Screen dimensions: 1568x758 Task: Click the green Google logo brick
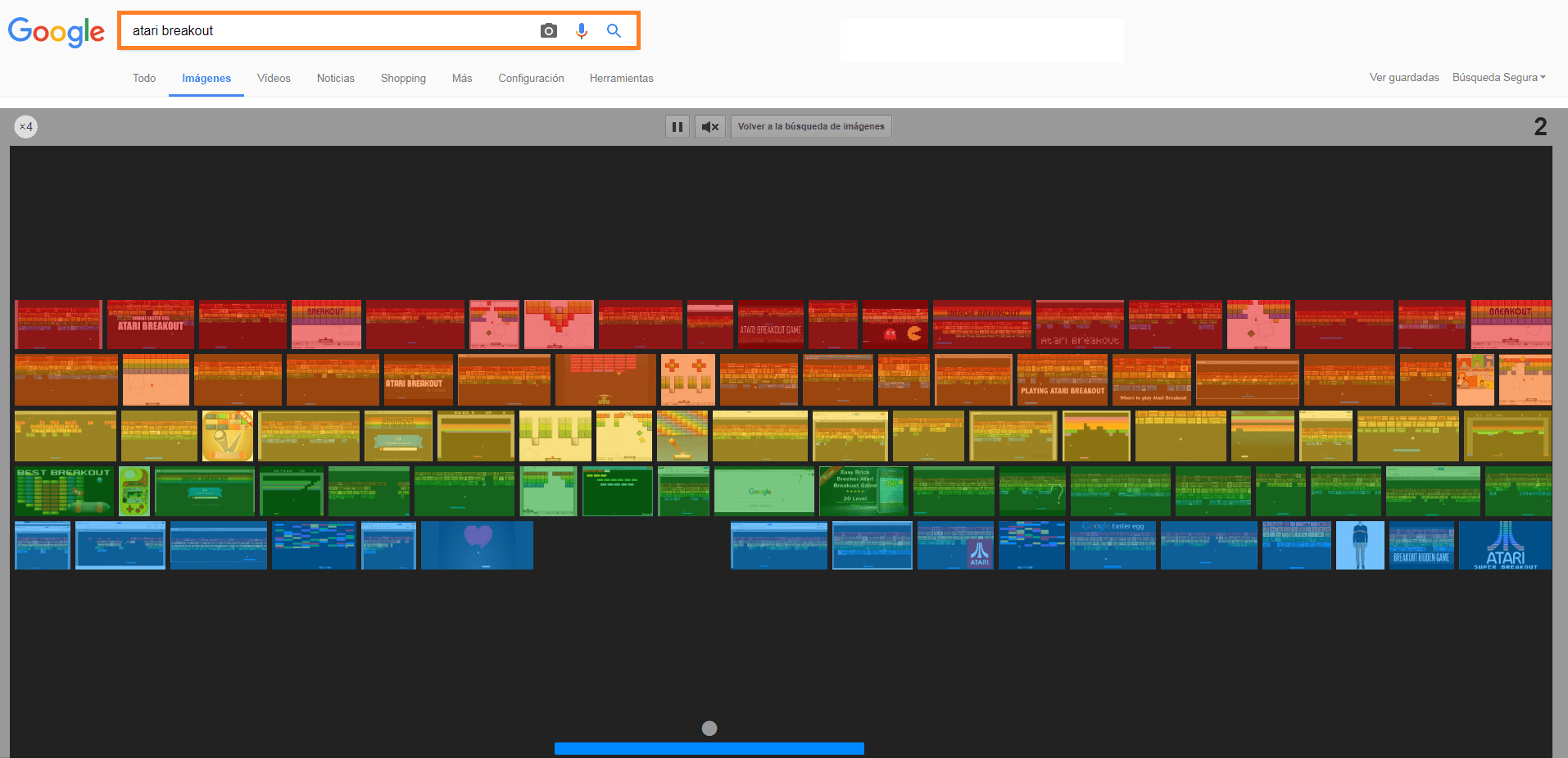click(764, 491)
